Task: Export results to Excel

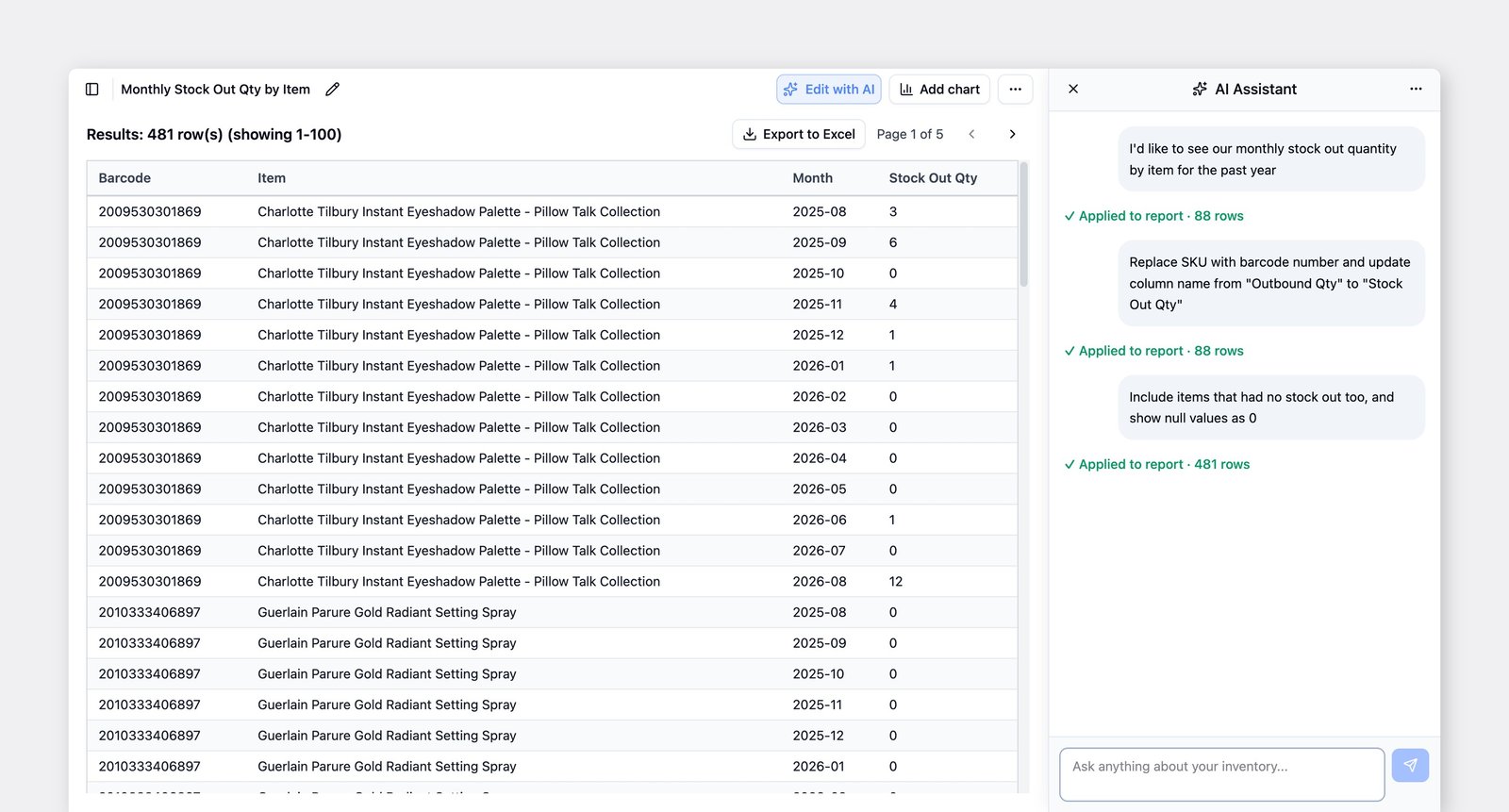Action: pos(799,134)
